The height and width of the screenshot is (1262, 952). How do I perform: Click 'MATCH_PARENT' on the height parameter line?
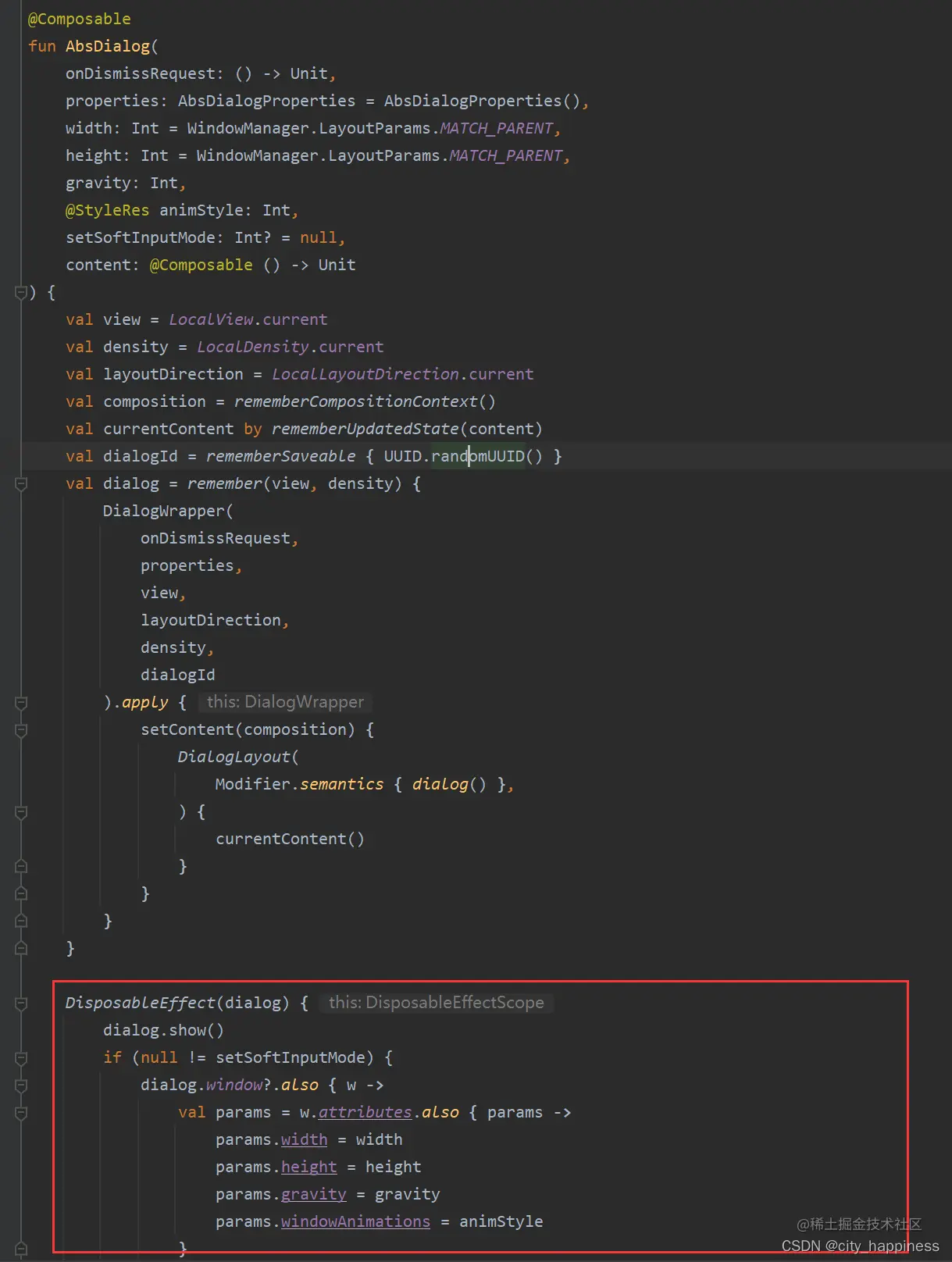pyautogui.click(x=506, y=155)
